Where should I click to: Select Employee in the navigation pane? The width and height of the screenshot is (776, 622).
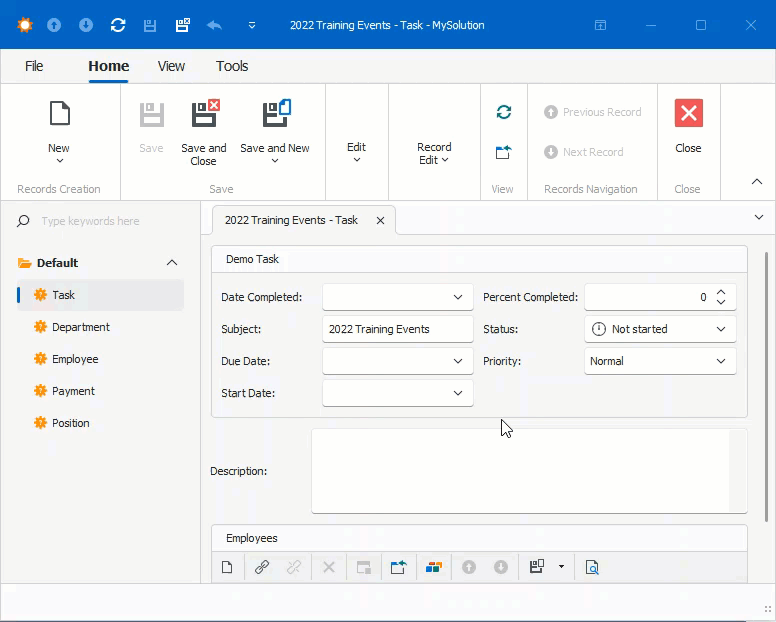(100, 359)
